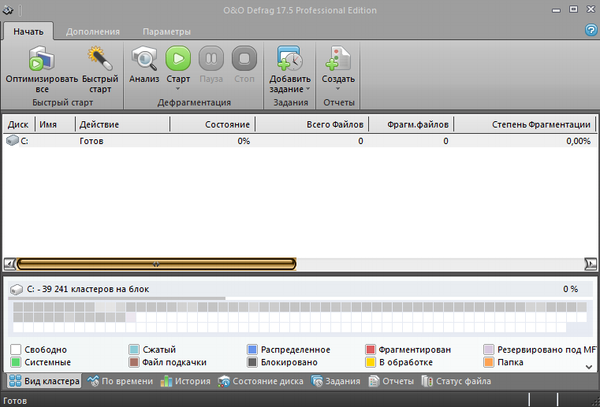
Task: Select drive C: row in list
Action: pyautogui.click(x=20, y=142)
